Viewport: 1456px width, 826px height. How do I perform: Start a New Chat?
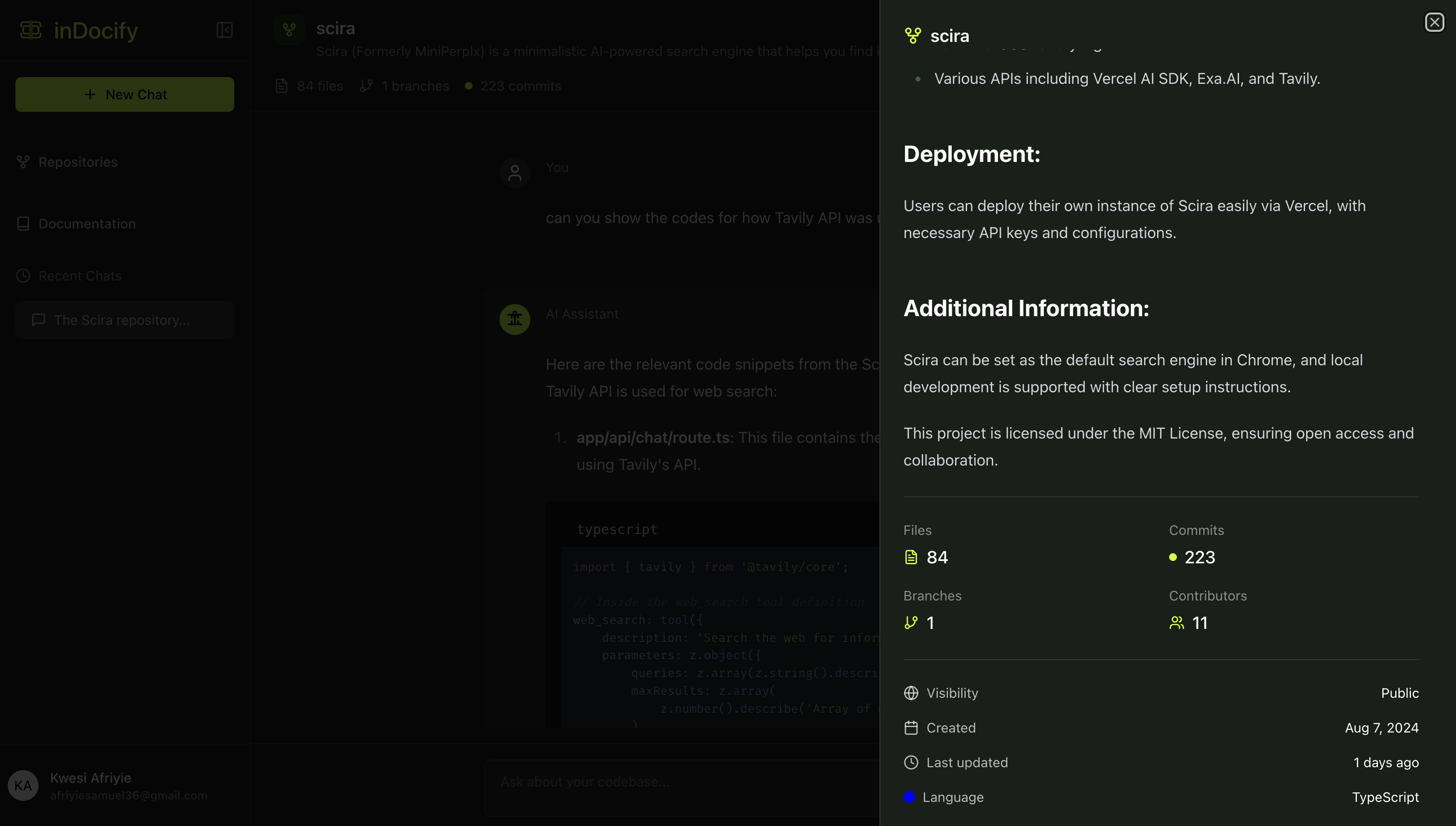125,94
